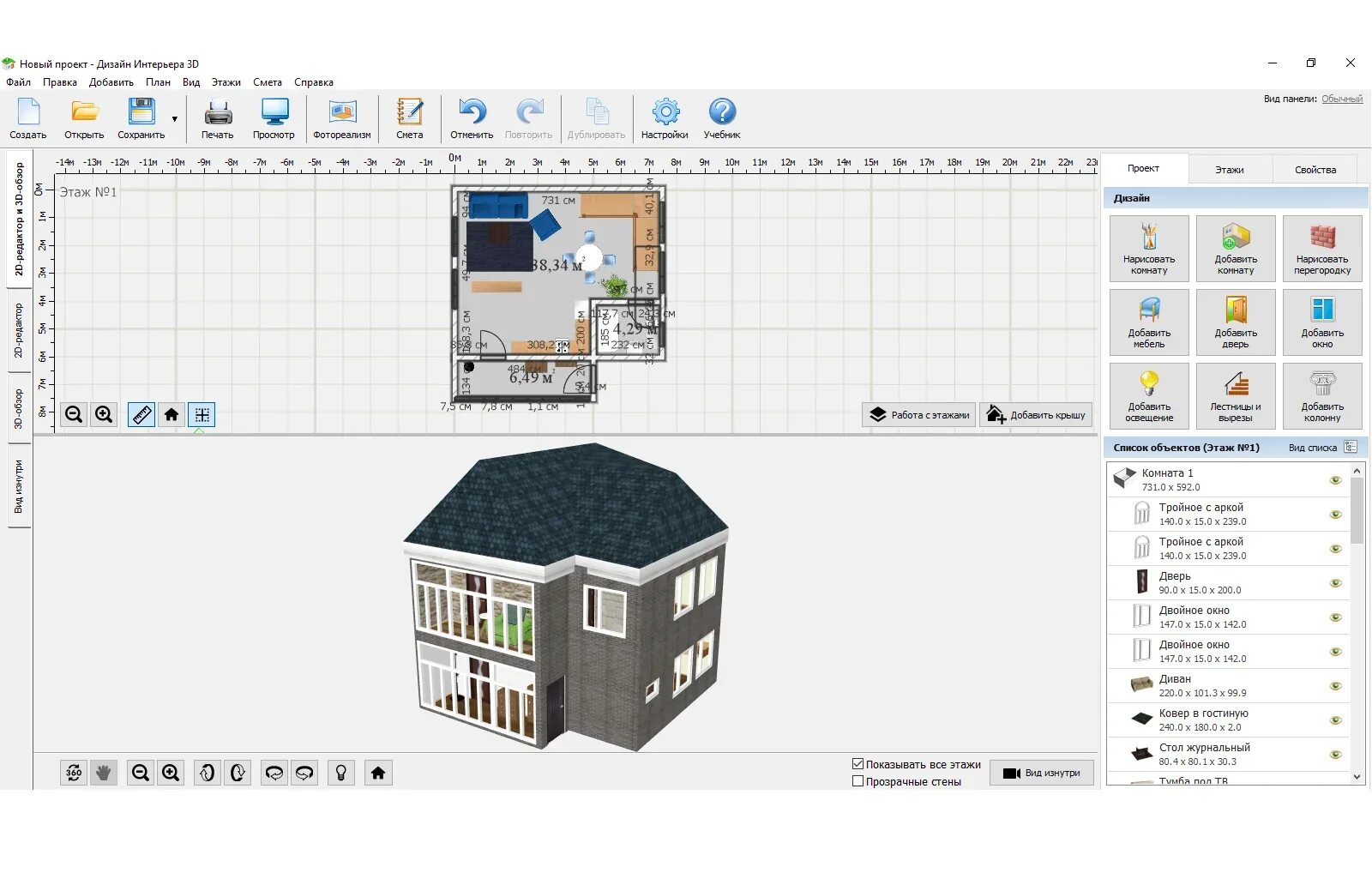Select Нарисовать перегородку tool

pyautogui.click(x=1322, y=249)
